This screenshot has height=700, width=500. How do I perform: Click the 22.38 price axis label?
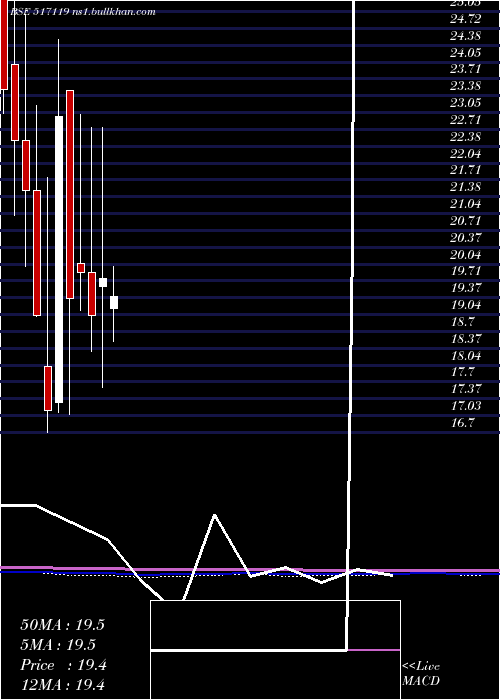pyautogui.click(x=466, y=137)
